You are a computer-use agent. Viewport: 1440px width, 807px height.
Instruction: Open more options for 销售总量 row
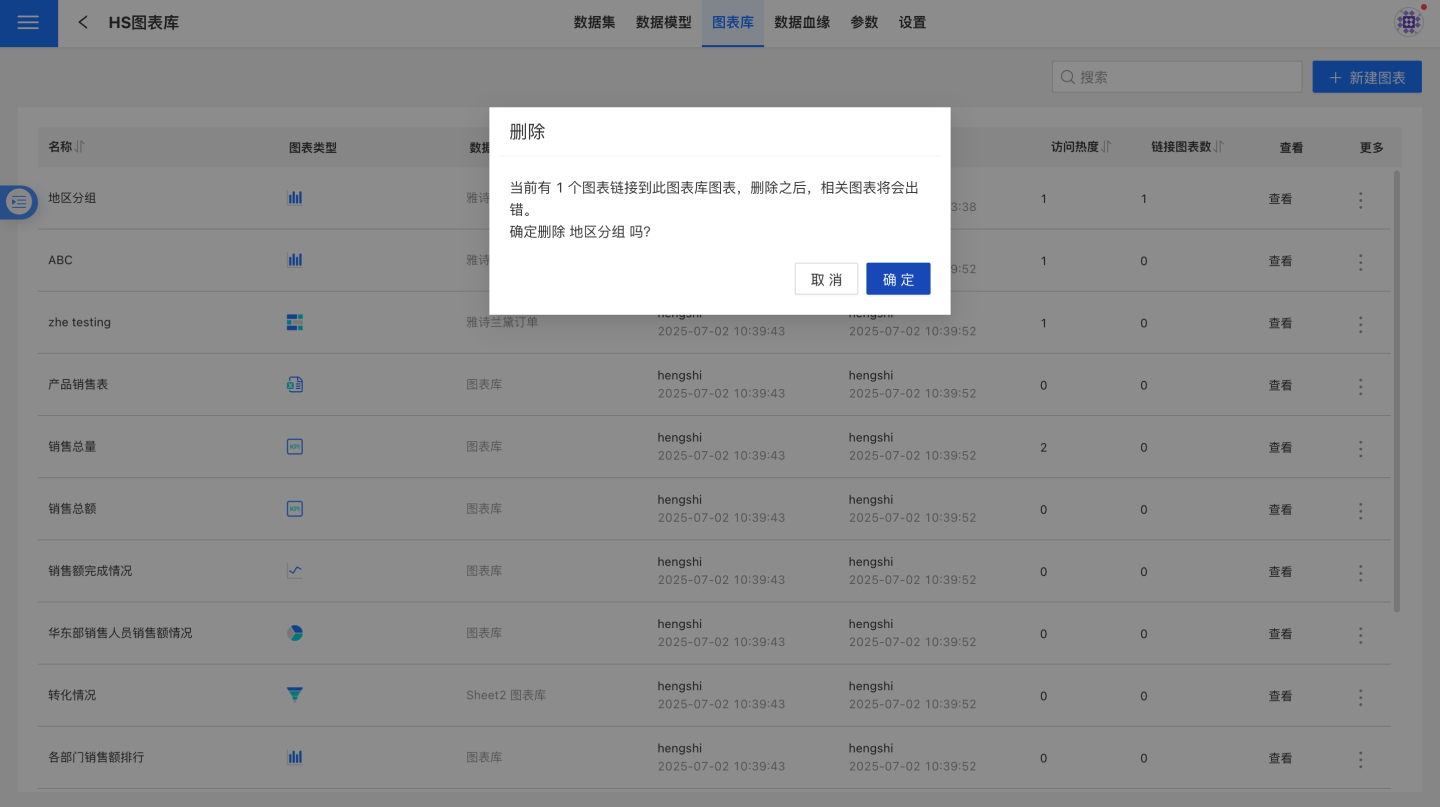click(x=1360, y=448)
